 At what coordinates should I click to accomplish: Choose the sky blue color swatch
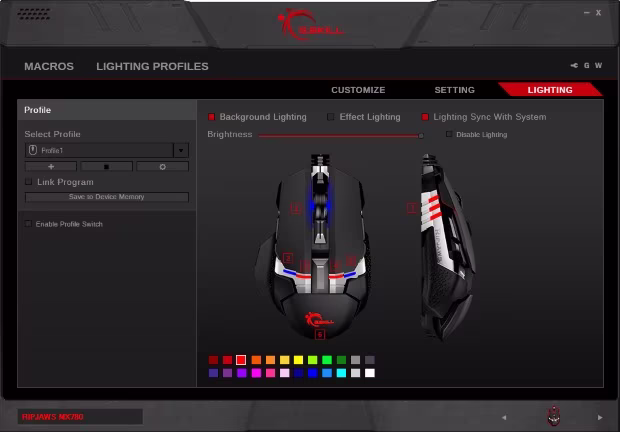327,373
